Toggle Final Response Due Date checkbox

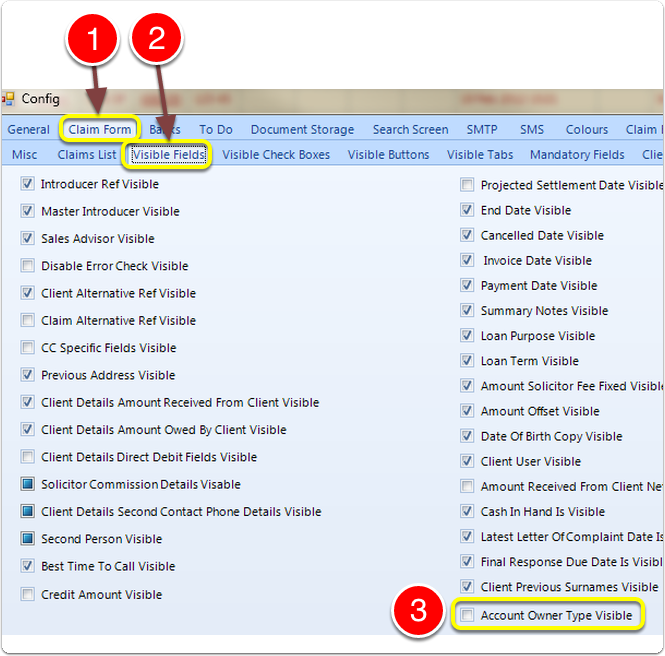[467, 561]
